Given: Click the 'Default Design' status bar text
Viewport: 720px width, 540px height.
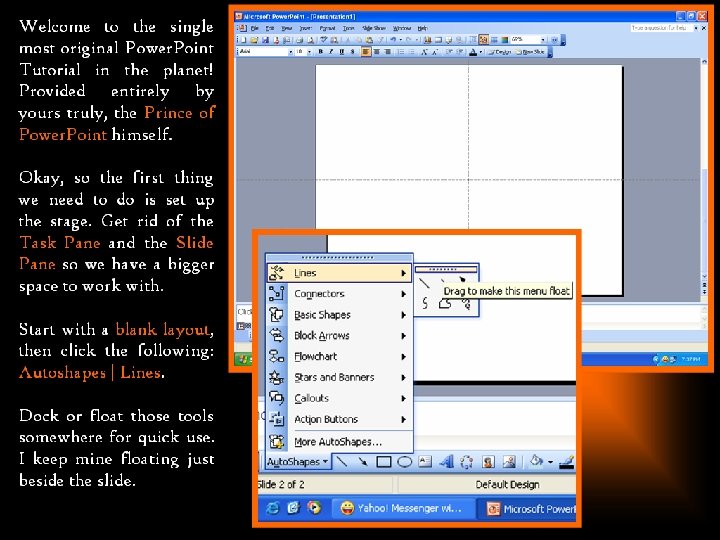Looking at the screenshot, I should coord(507,484).
